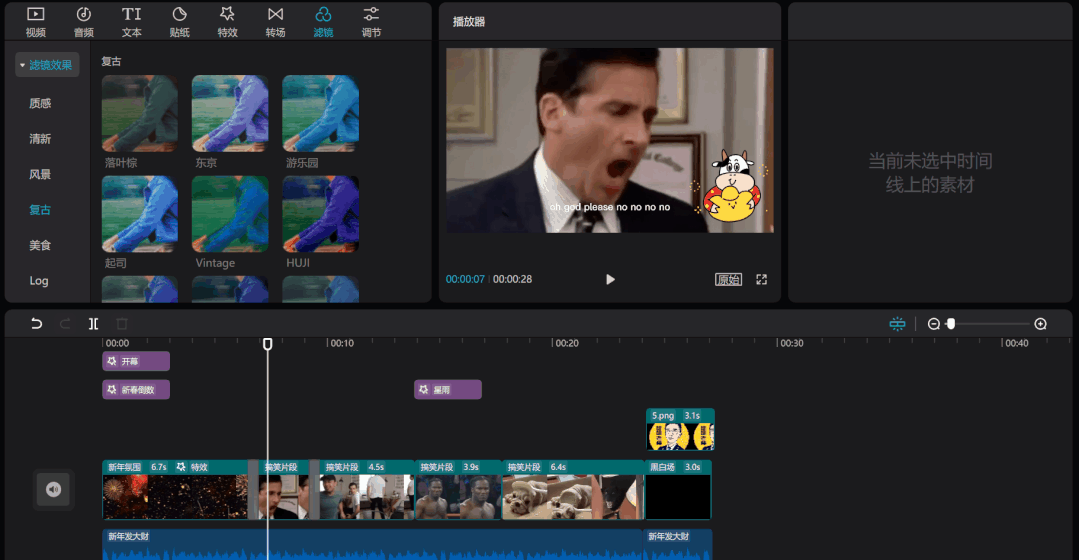This screenshot has width=1079, height=560.
Task: Select the 新春倒数 effect clip
Action: pyautogui.click(x=136, y=389)
